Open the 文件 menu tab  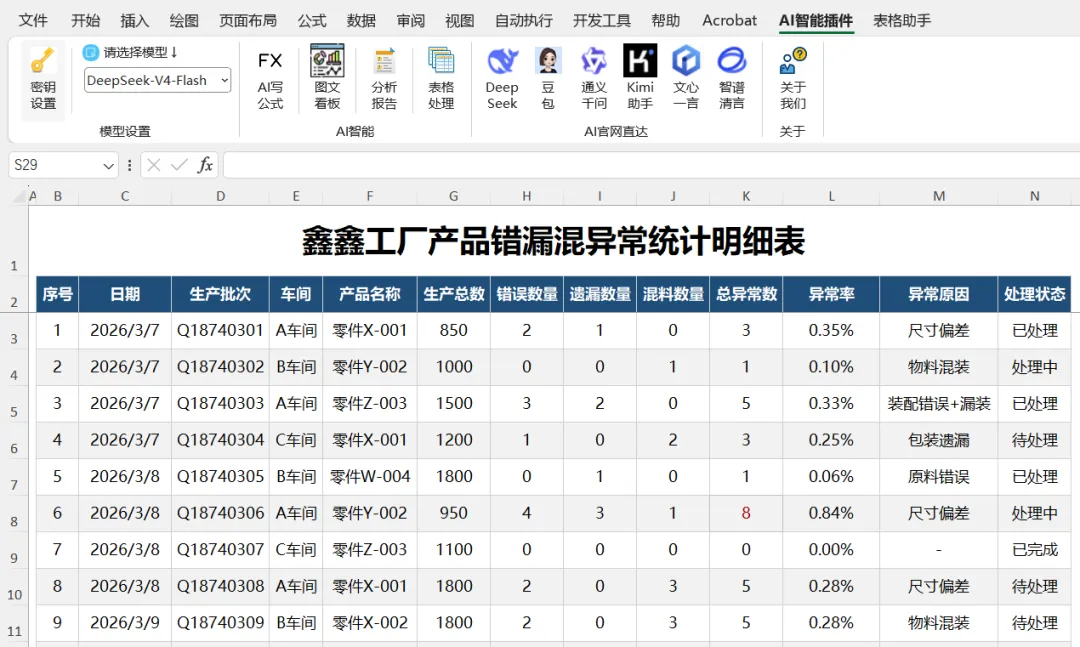(x=33, y=21)
